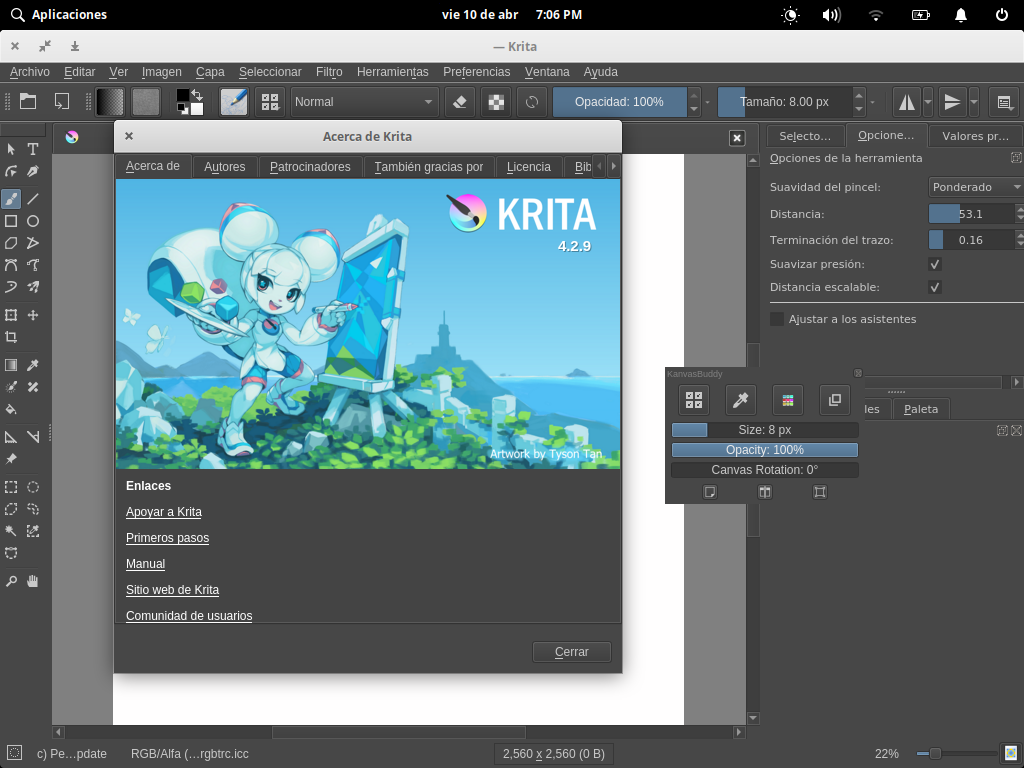Toggle horizontal mirror tool
1024x768 pixels.
[x=906, y=102]
